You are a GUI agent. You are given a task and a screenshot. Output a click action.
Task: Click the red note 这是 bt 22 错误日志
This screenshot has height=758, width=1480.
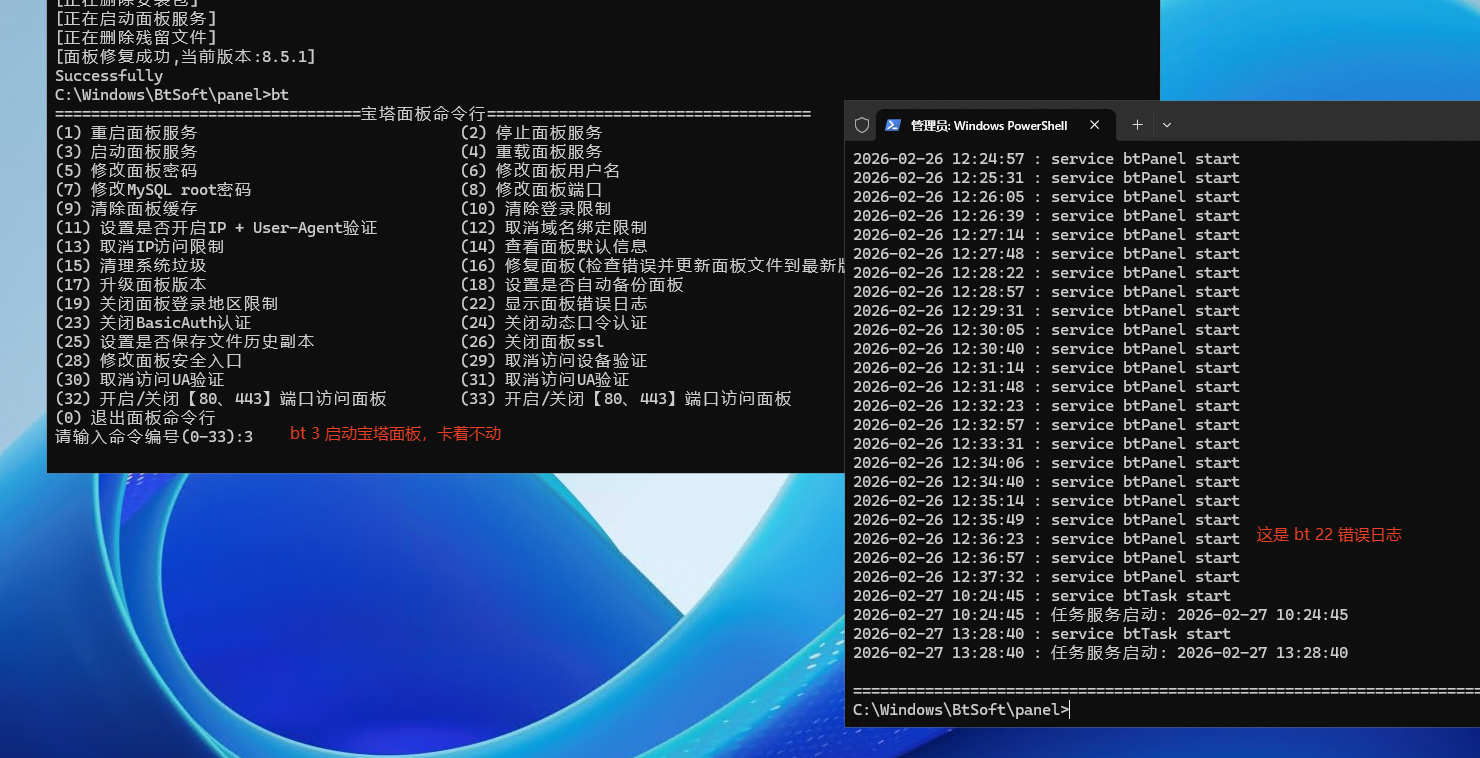point(1328,535)
